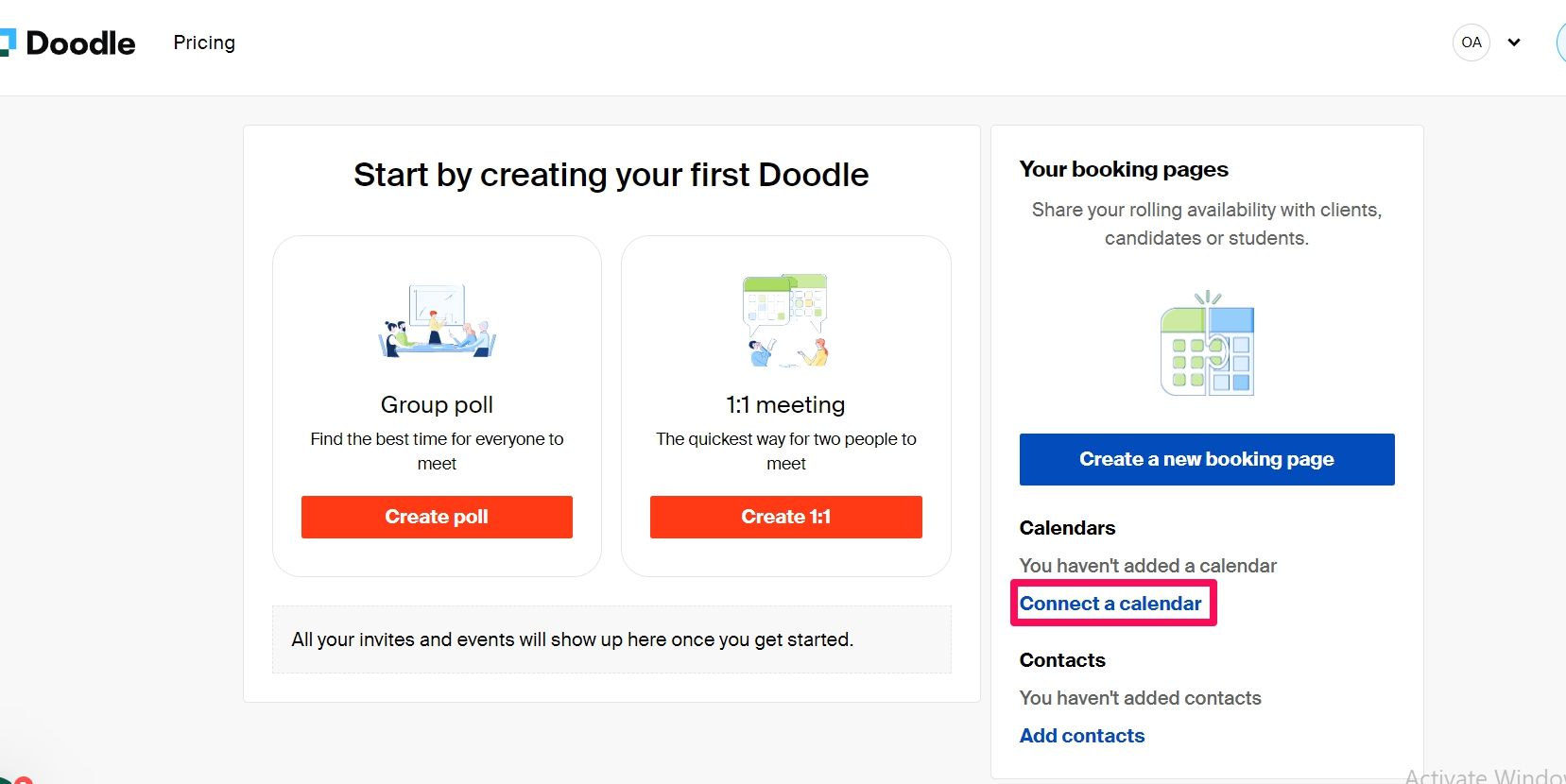Open the Connect a calendar link
1566x784 pixels.
coord(1112,603)
